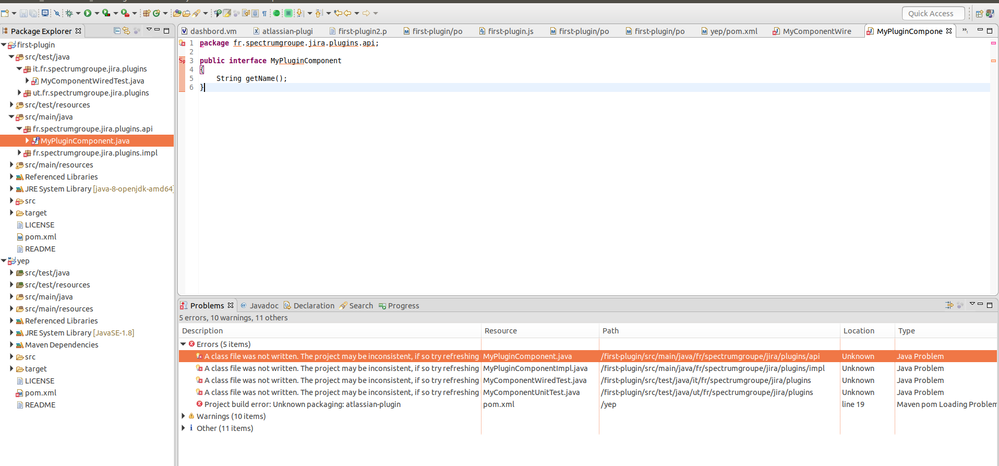Image resolution: width=999 pixels, height=466 pixels.
Task: Open Back navigation history dropdown
Action: tap(357, 13)
